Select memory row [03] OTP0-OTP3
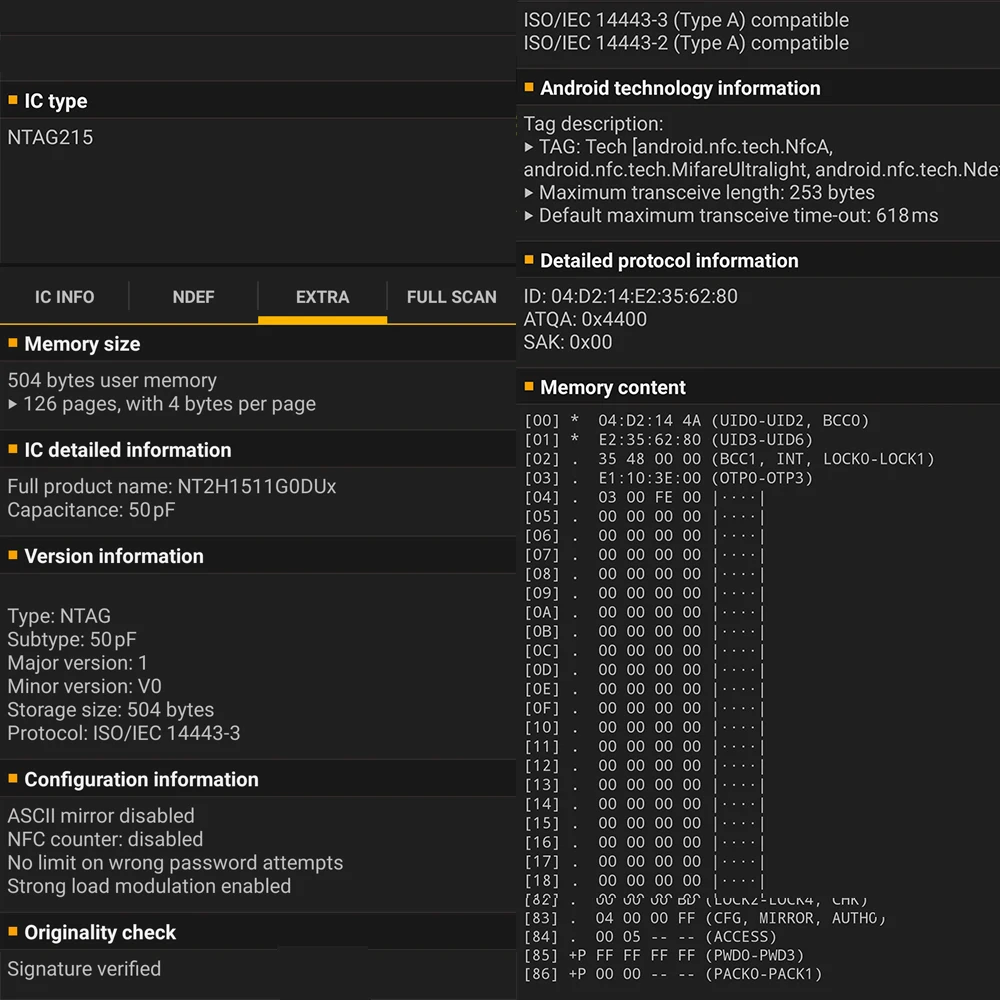 coord(668,478)
